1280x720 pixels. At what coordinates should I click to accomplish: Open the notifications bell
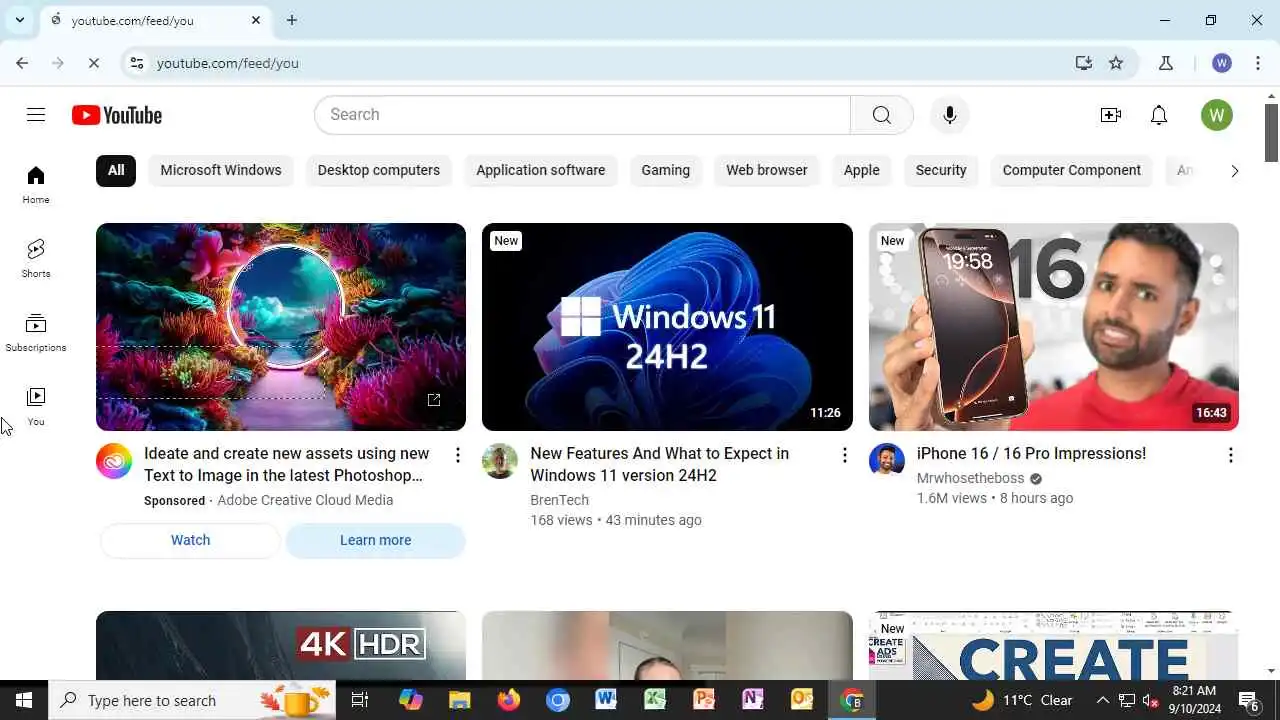point(1159,115)
